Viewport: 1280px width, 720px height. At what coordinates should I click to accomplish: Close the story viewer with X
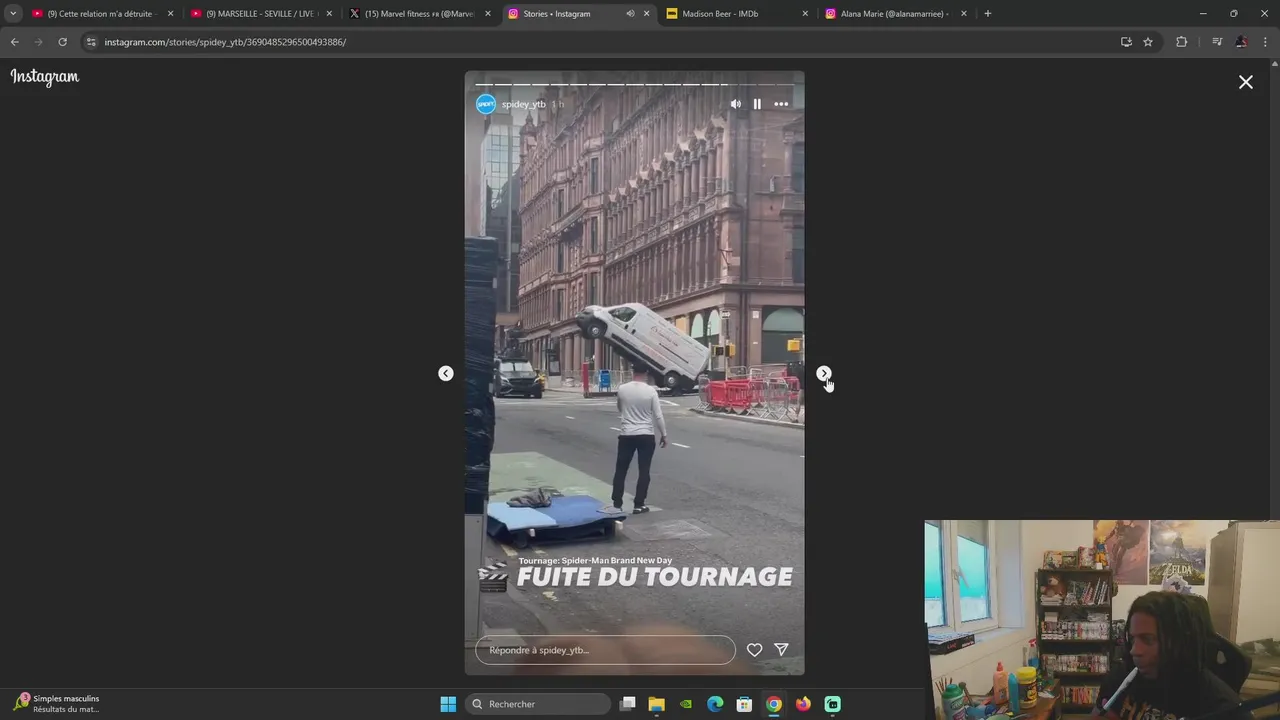[x=1246, y=82]
